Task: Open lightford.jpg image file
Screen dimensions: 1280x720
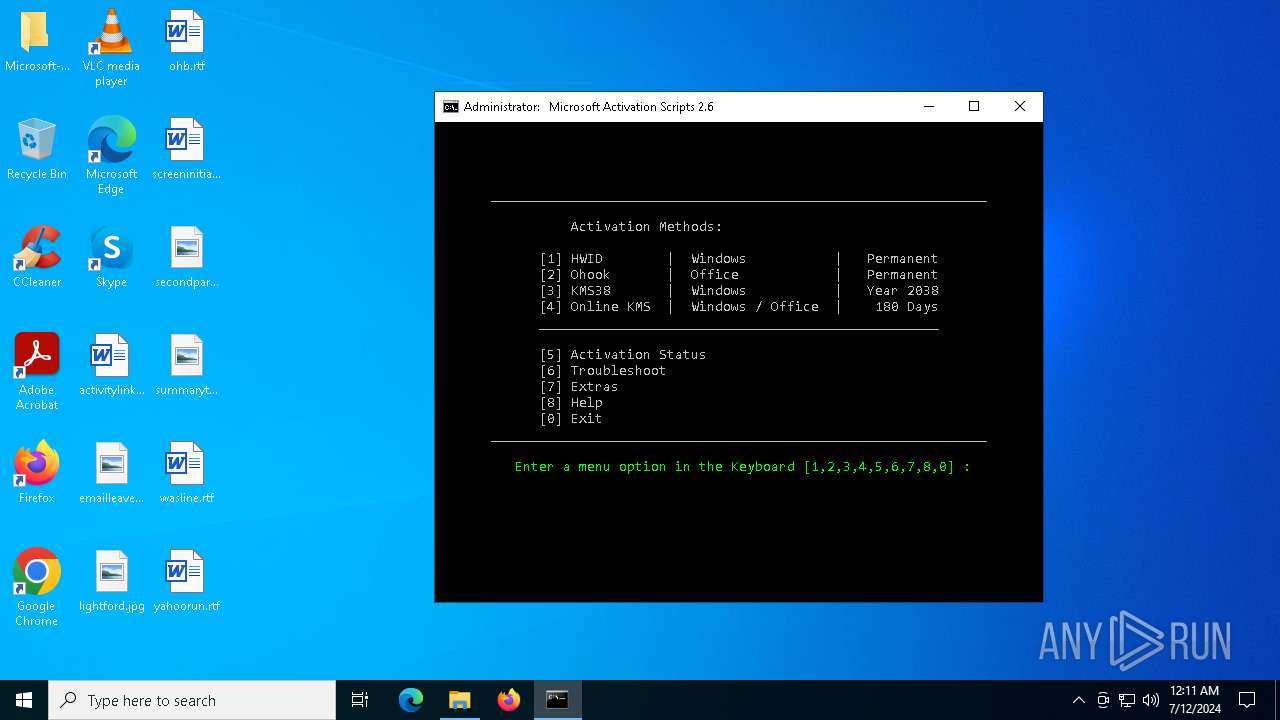Action: pyautogui.click(x=111, y=582)
